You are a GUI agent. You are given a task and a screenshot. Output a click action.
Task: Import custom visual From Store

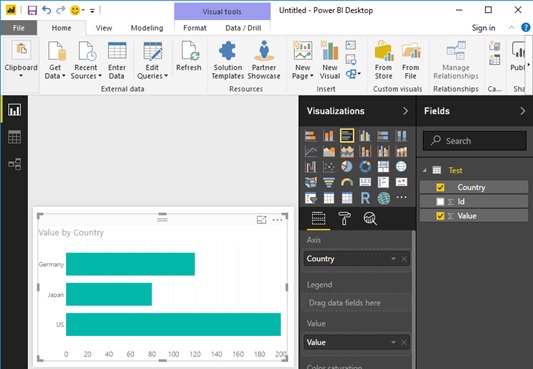(383, 60)
